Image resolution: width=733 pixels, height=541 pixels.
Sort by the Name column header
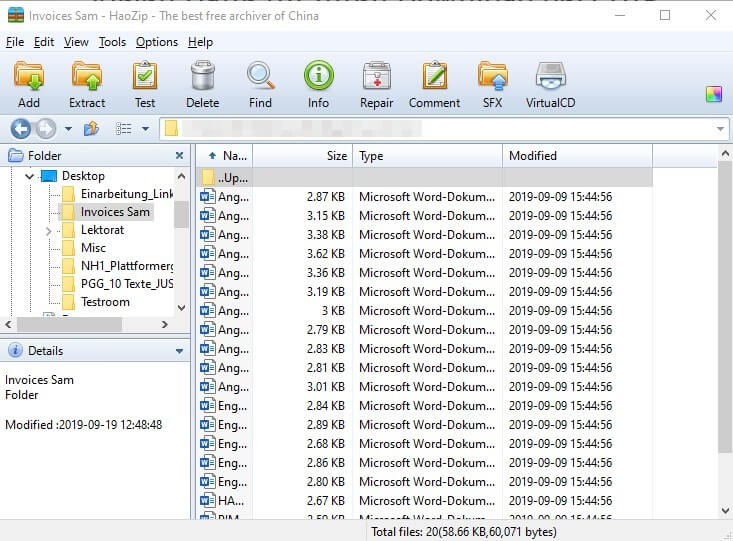click(224, 156)
